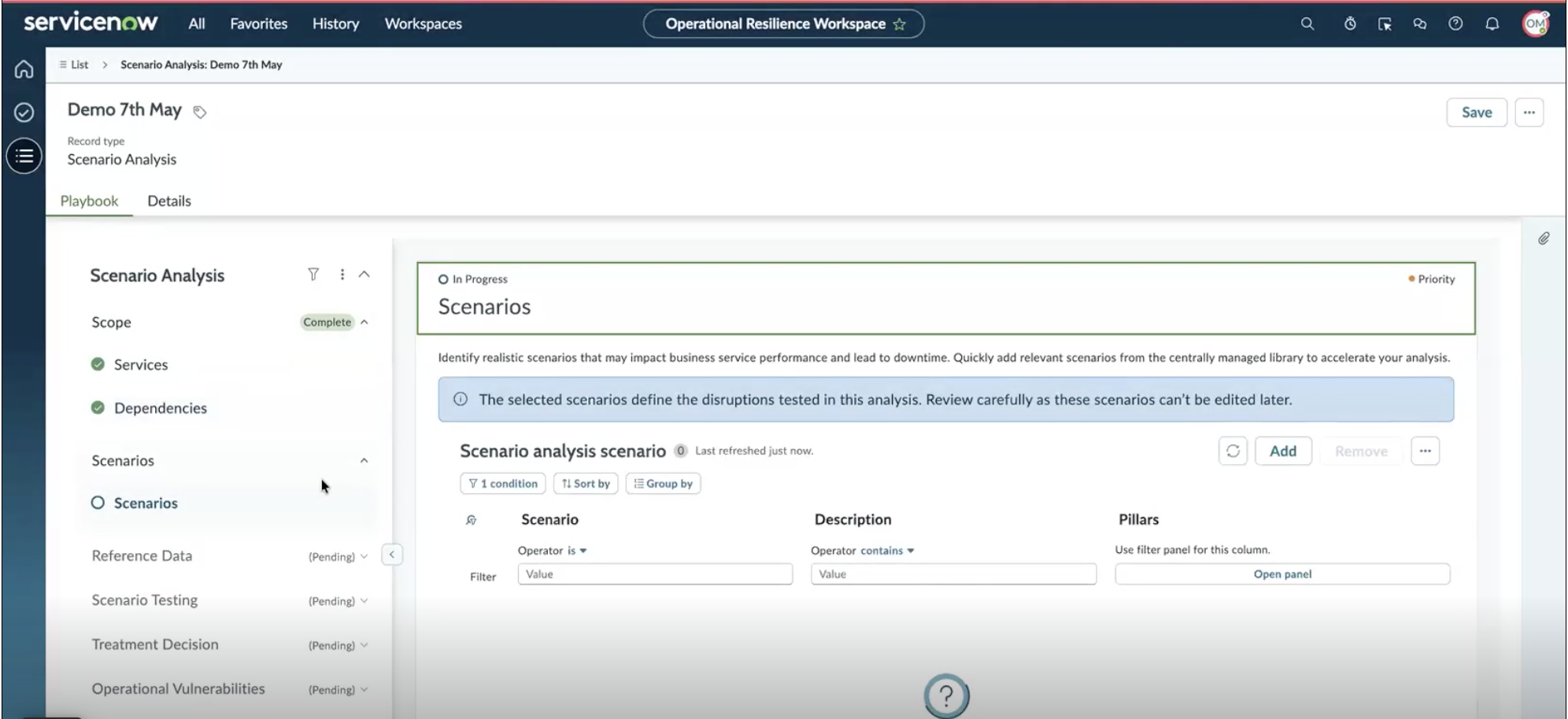Expand the Scenario Testing section
This screenshot has width=1568, height=719.
pos(364,600)
